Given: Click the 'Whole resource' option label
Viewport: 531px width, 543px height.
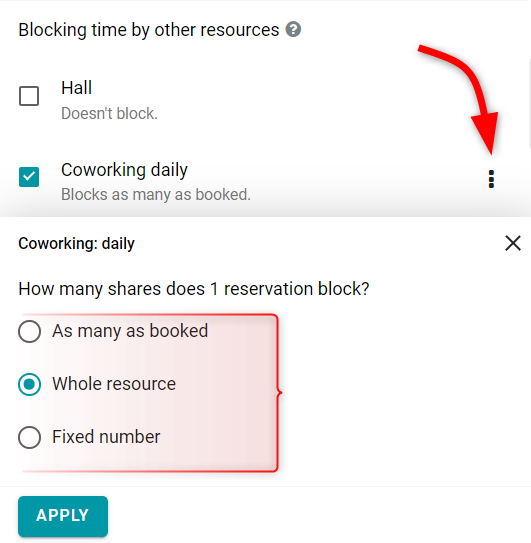Looking at the screenshot, I should tap(114, 384).
